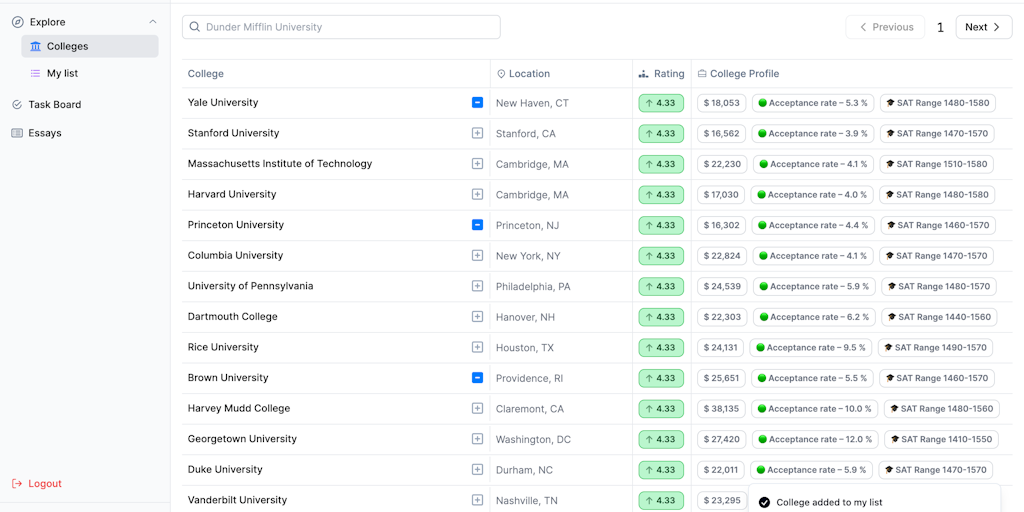This screenshot has width=1024, height=512.
Task: Remove Princeton University from my list
Action: click(x=477, y=225)
